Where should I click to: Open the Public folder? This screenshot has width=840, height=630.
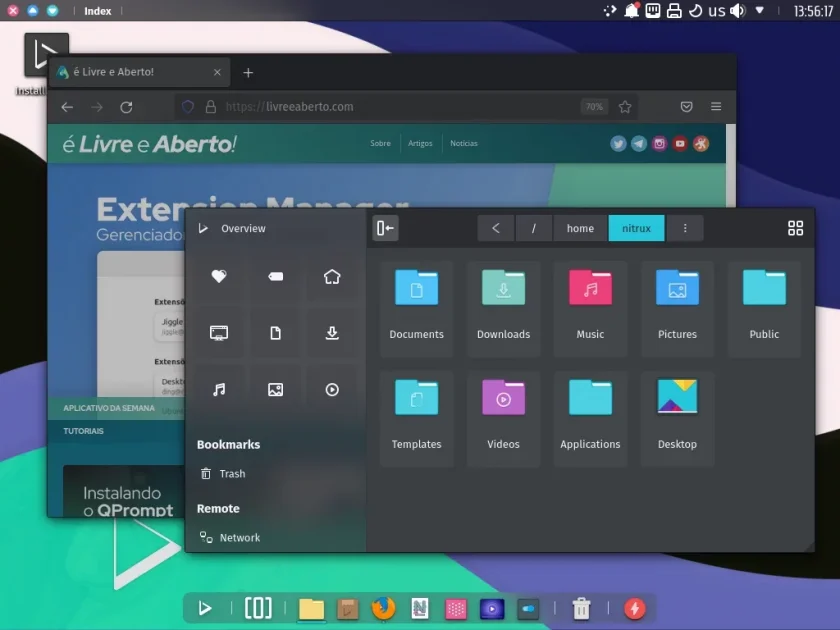764,309
